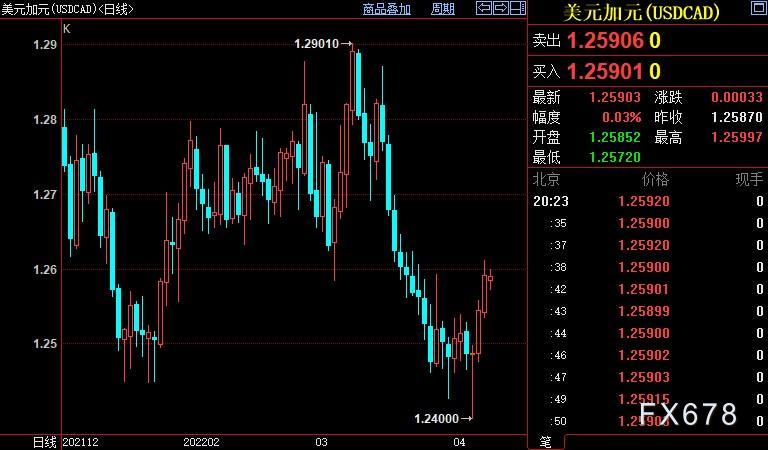The image size is (768, 450).
Task: Click the 202202 date axis label
Action: pyautogui.click(x=201, y=442)
